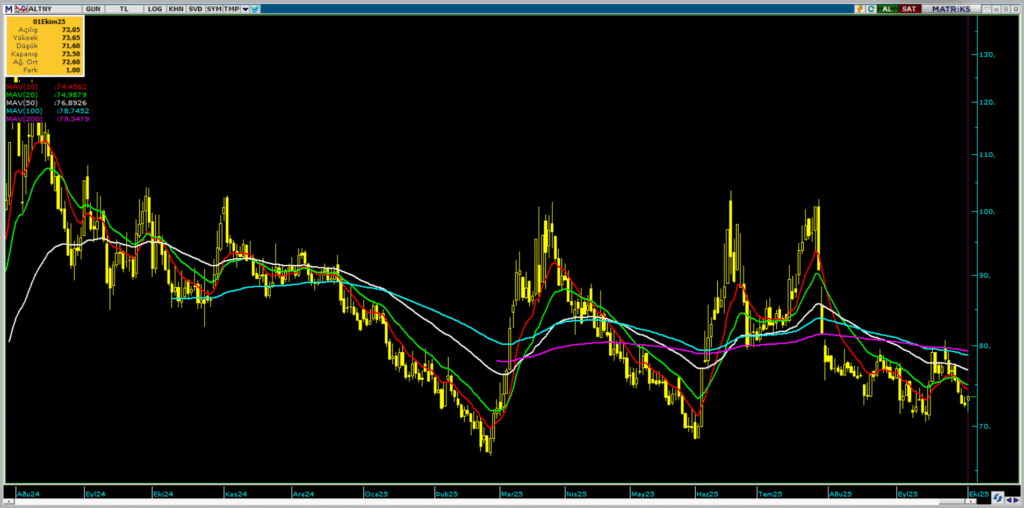Open the GUN period dropdown
This screenshot has width=1024, height=508.
tap(93, 8)
